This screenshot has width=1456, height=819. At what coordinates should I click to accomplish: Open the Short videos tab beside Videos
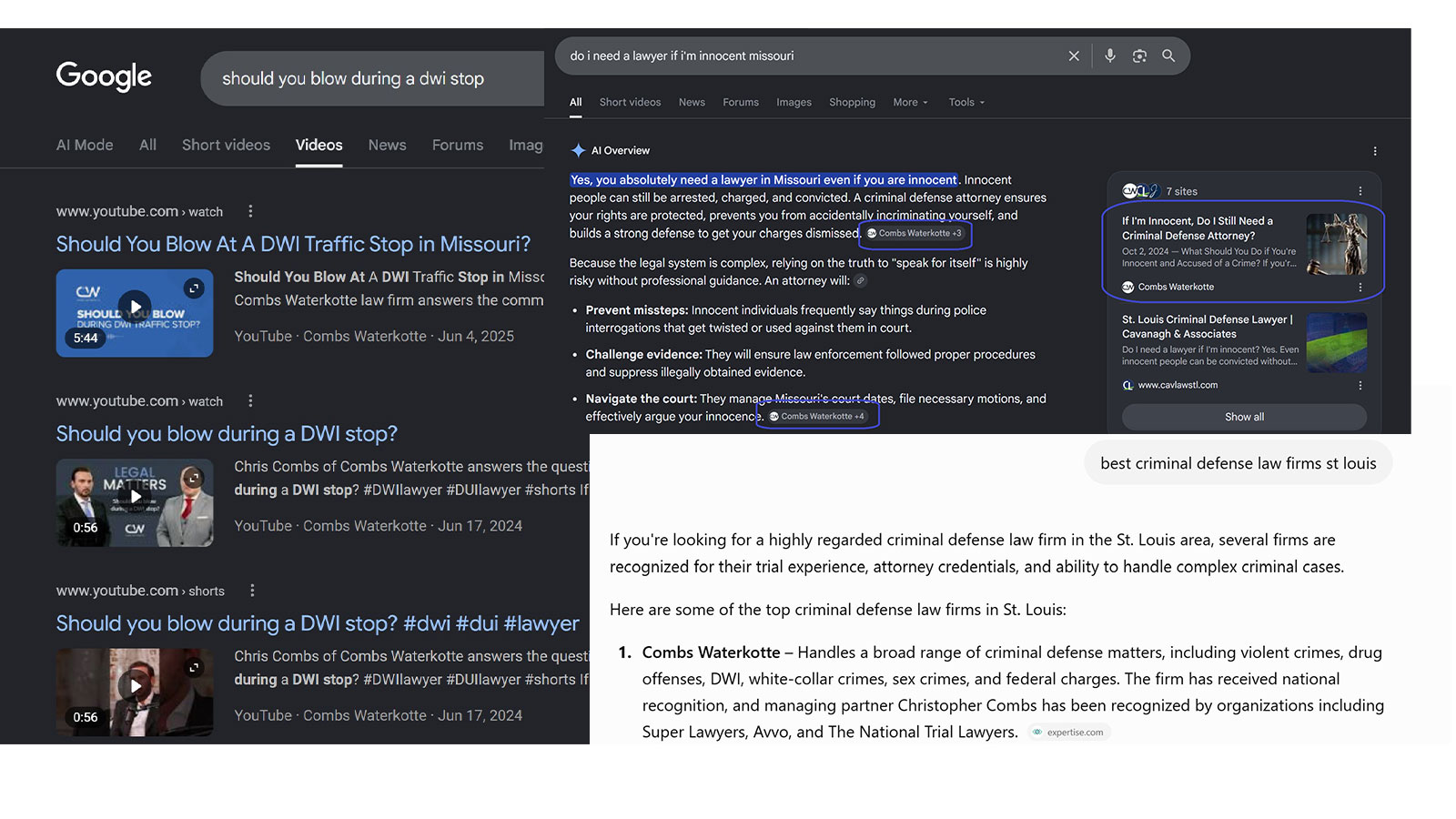(226, 146)
